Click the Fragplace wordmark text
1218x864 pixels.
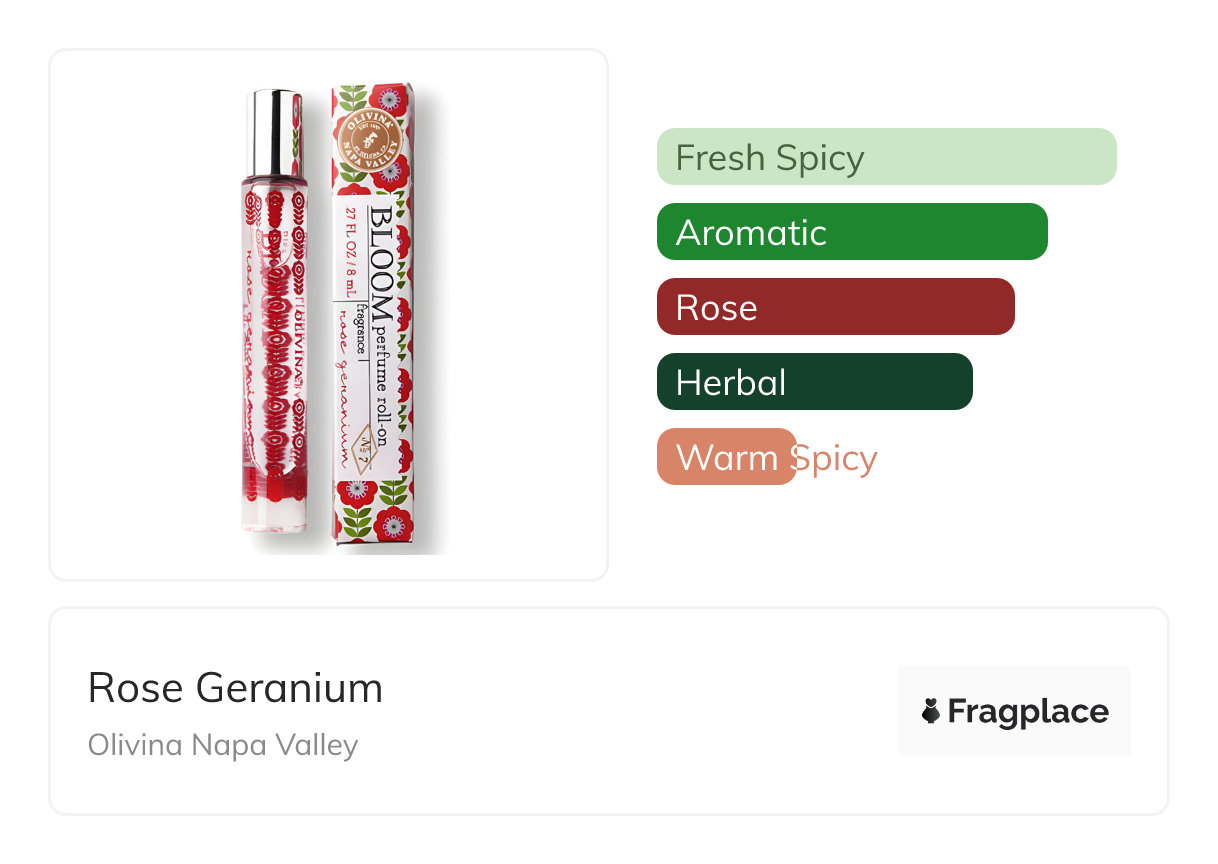[1027, 712]
